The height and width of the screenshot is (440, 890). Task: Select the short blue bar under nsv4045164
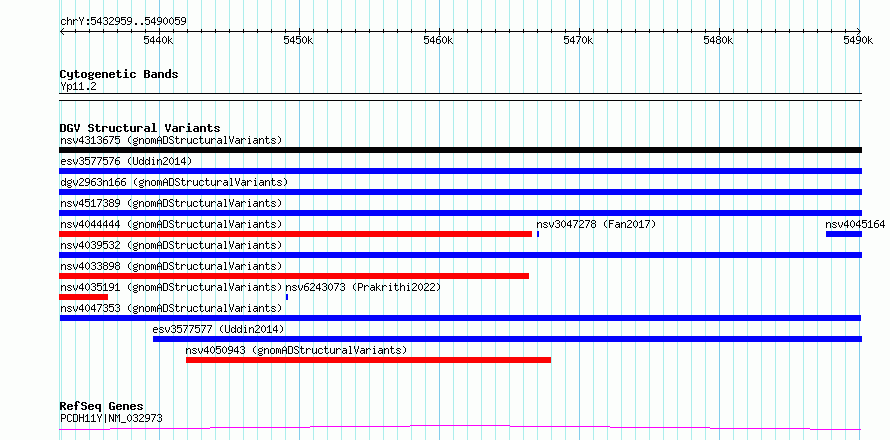(x=844, y=234)
